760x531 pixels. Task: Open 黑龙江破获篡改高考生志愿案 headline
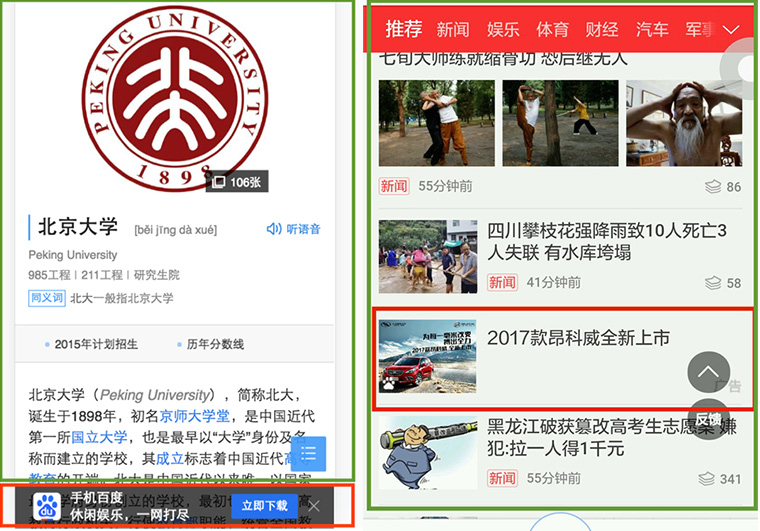612,437
